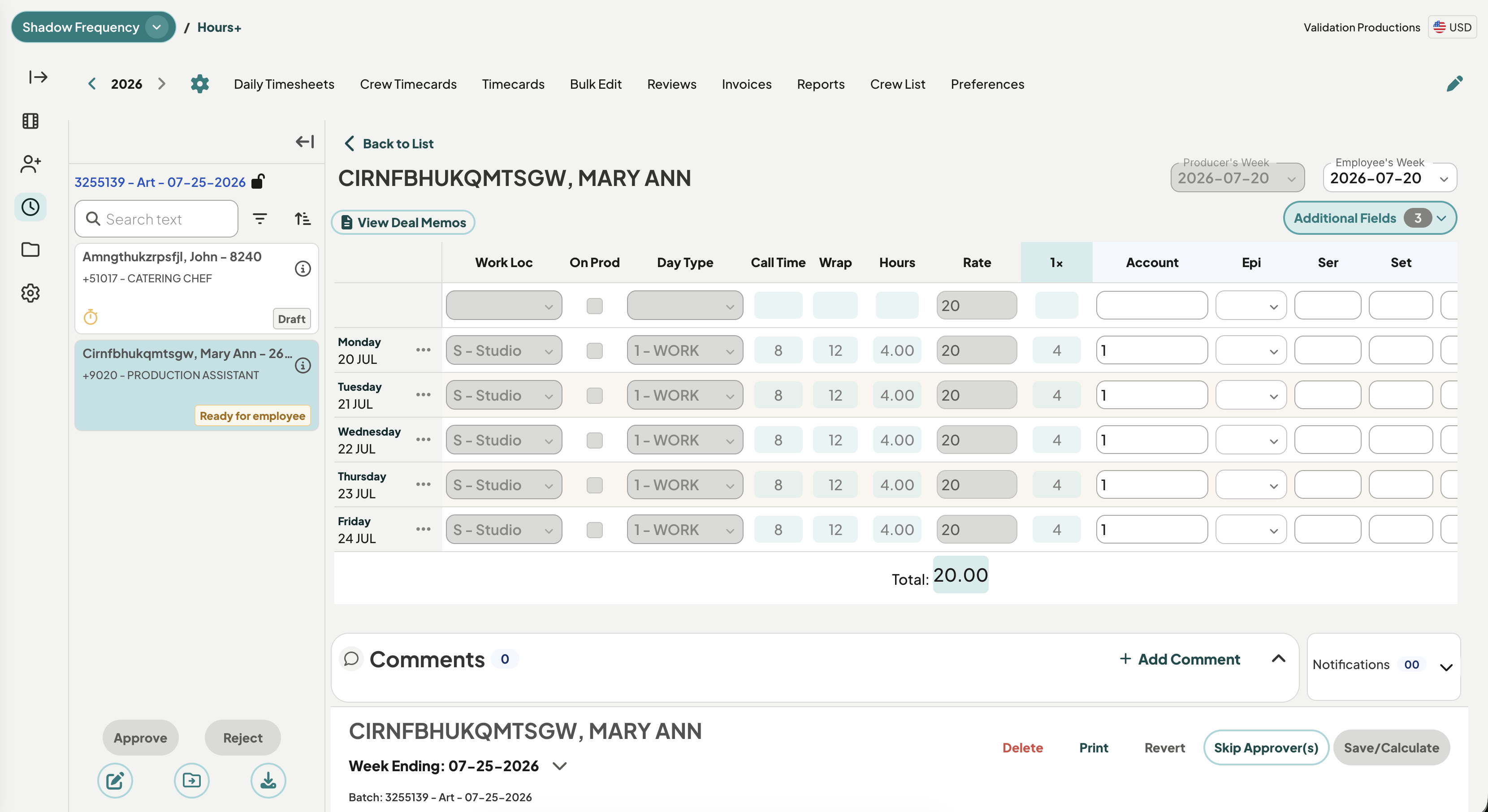
Task: Open the filter icon beside search
Action: (x=260, y=219)
